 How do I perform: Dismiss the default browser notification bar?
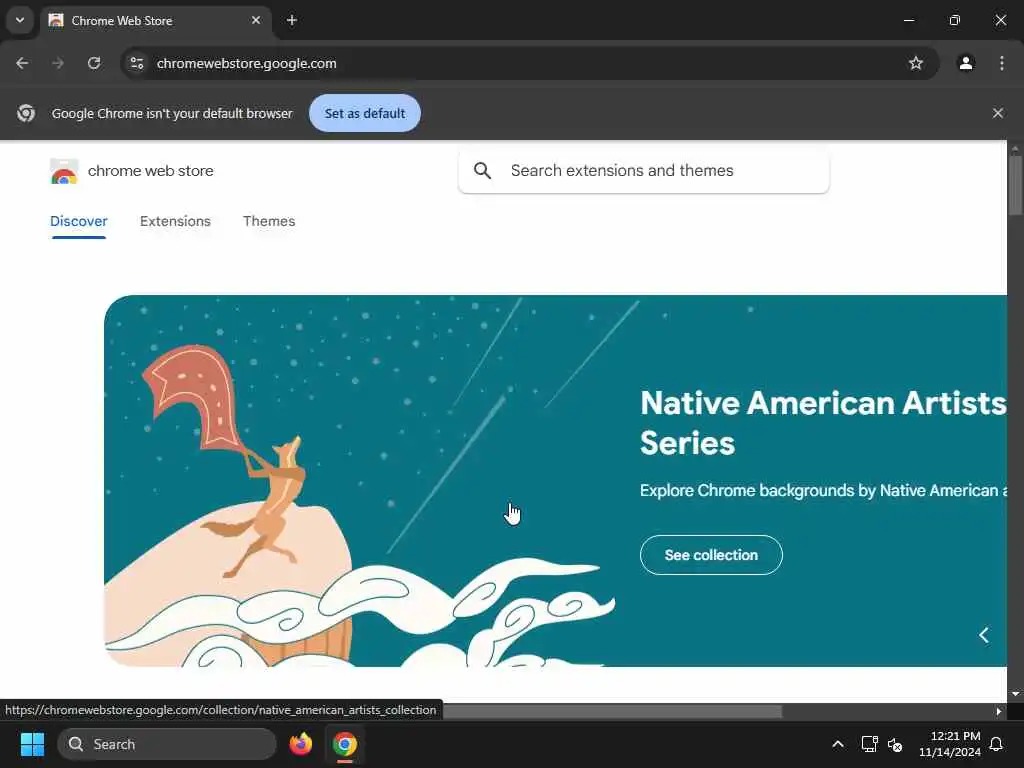click(x=998, y=113)
